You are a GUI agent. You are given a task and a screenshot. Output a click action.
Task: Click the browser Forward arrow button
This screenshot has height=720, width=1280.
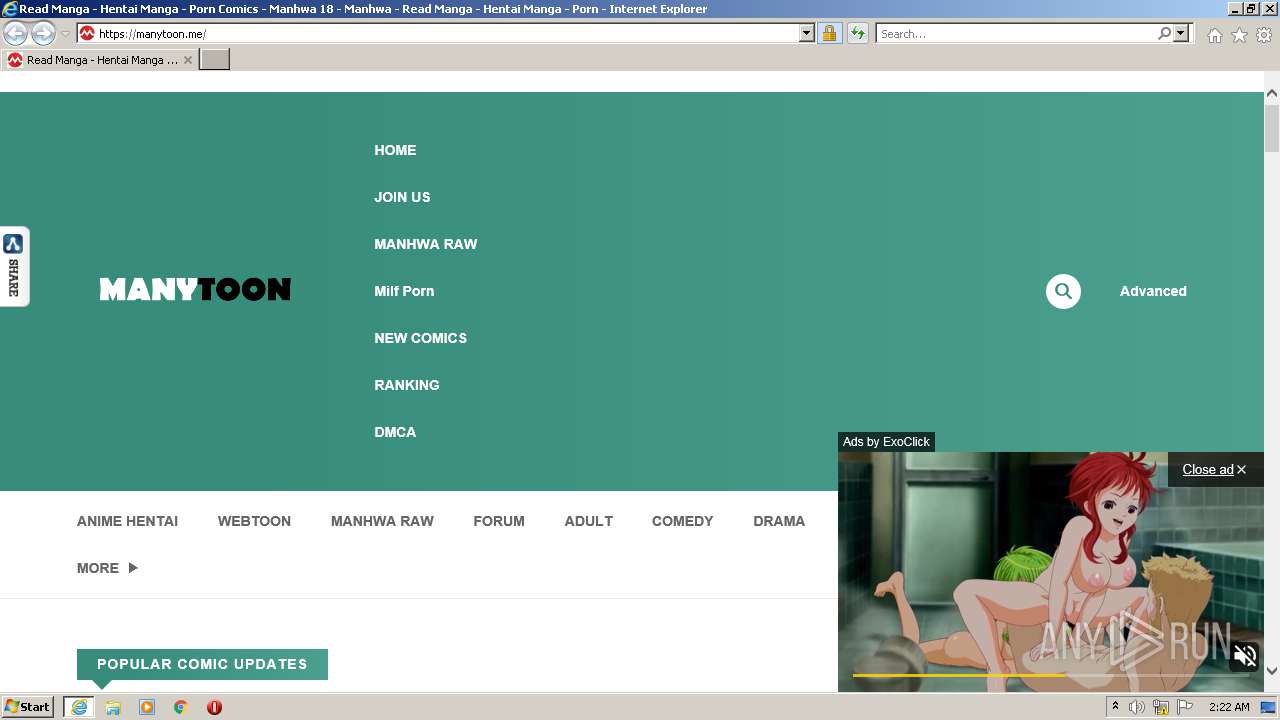point(43,33)
